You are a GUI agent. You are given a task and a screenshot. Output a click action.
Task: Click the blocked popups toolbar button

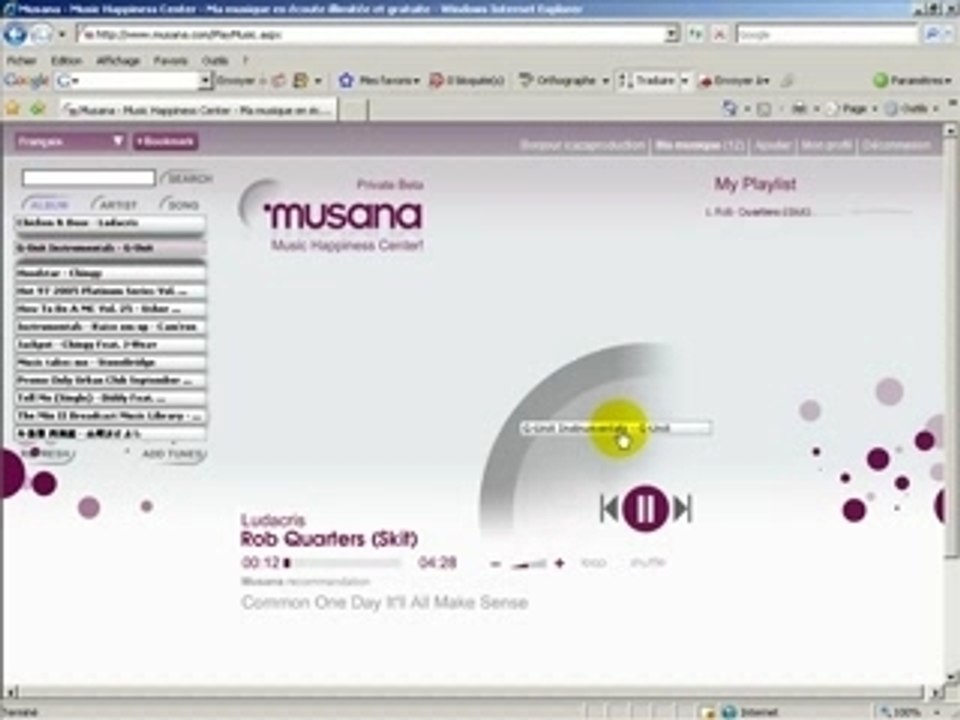[x=467, y=80]
